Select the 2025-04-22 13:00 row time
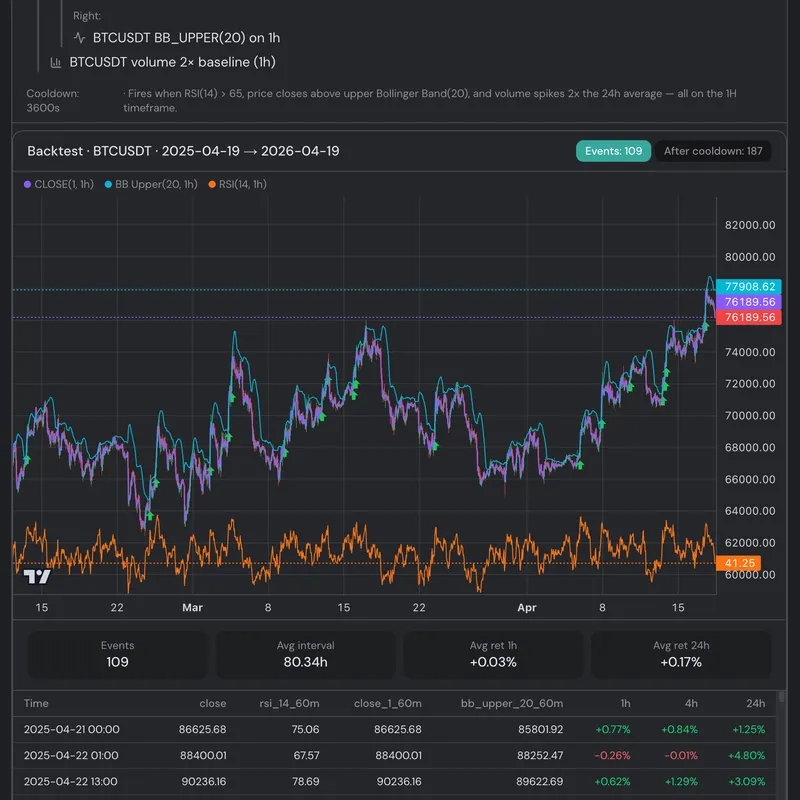Screen dimensions: 800x800 pos(70,782)
